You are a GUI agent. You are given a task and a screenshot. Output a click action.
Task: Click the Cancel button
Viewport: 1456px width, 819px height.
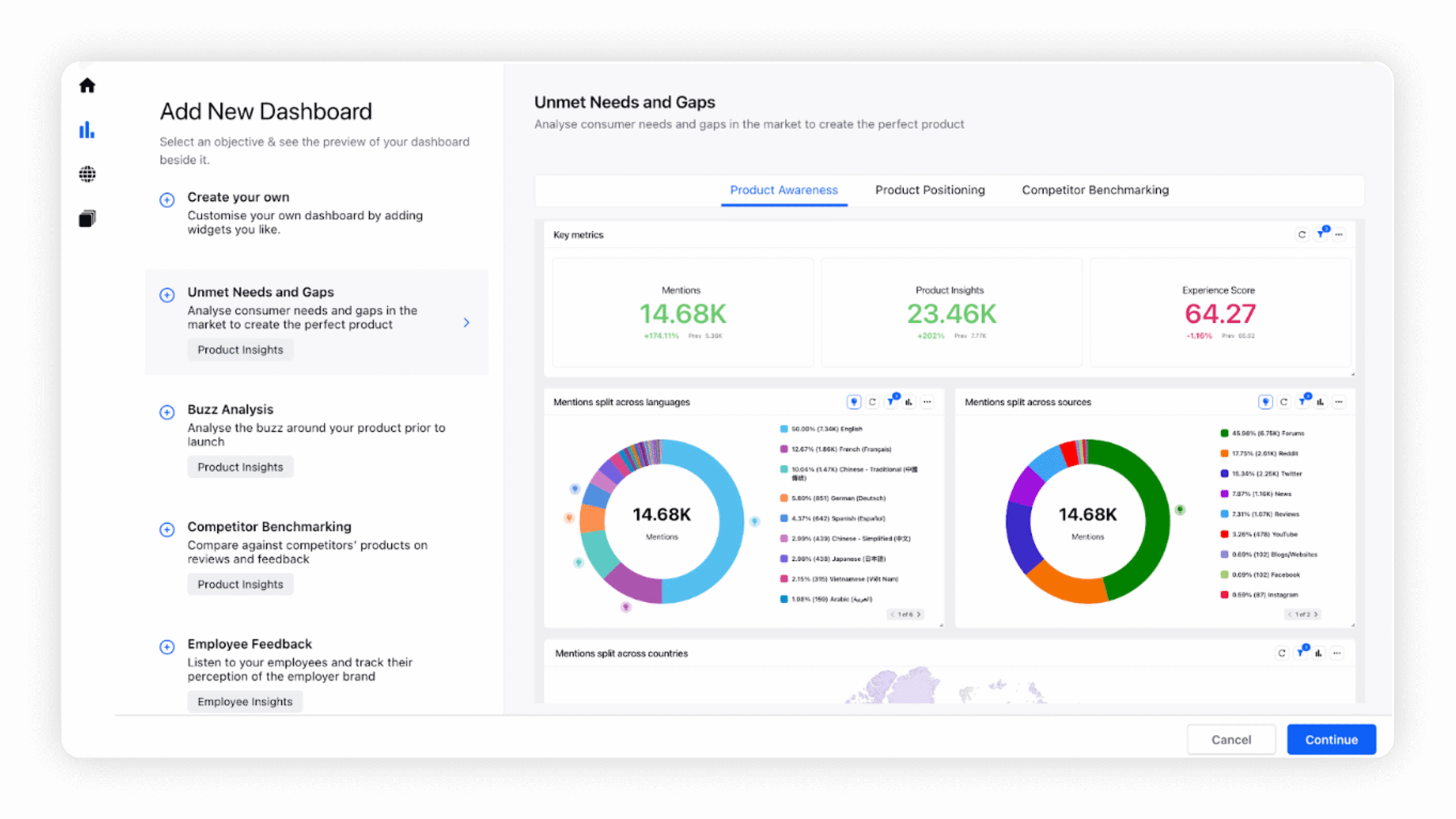[x=1231, y=739]
